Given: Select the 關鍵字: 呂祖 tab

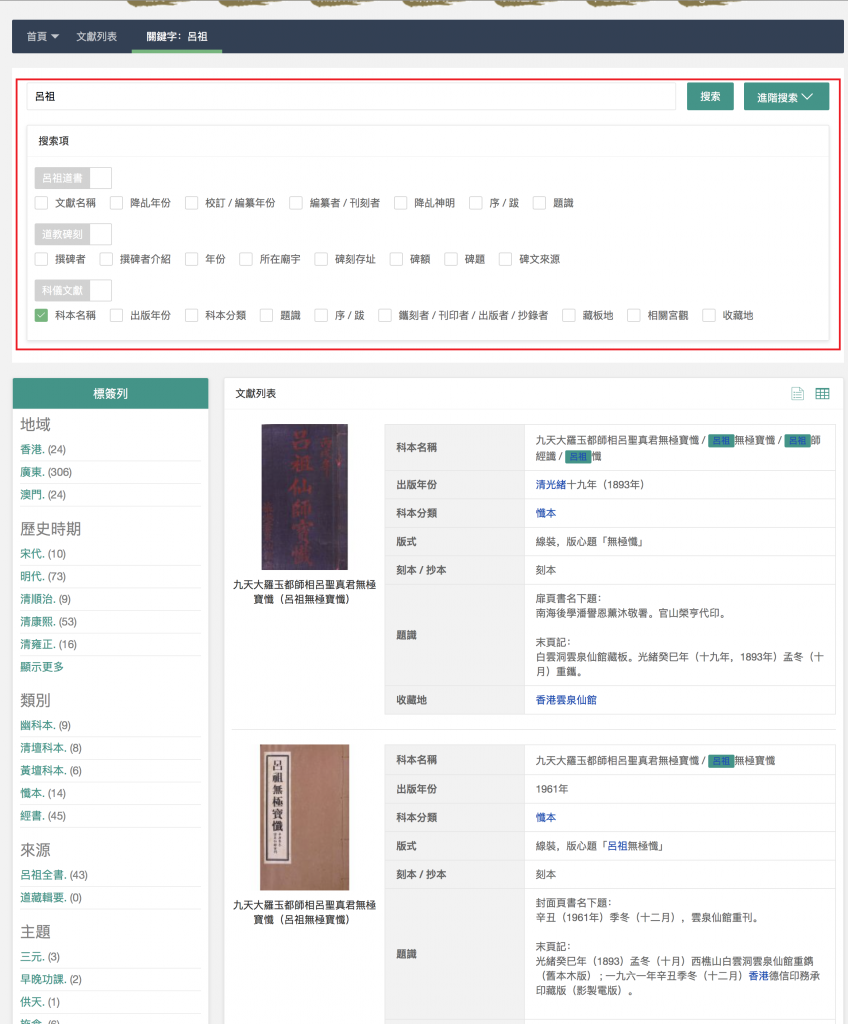Looking at the screenshot, I should click(176, 36).
